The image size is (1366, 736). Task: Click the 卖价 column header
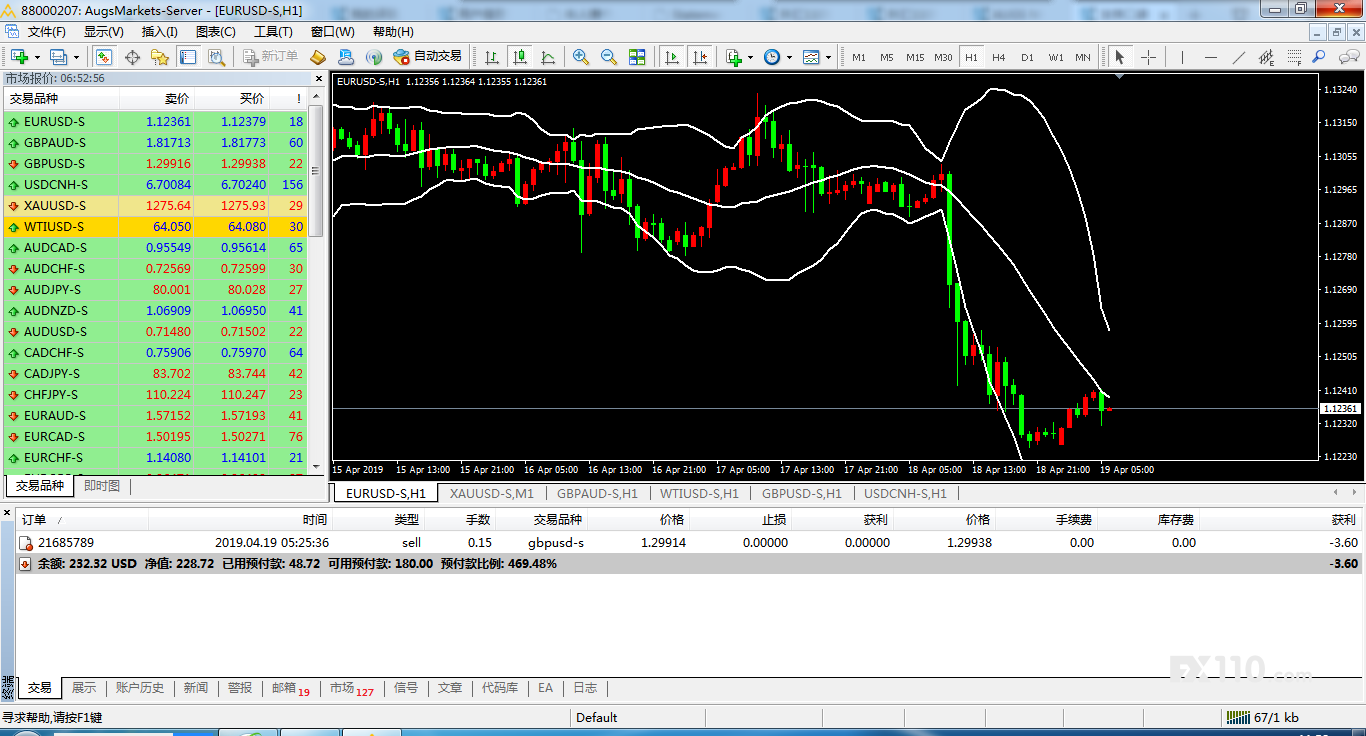[176, 99]
